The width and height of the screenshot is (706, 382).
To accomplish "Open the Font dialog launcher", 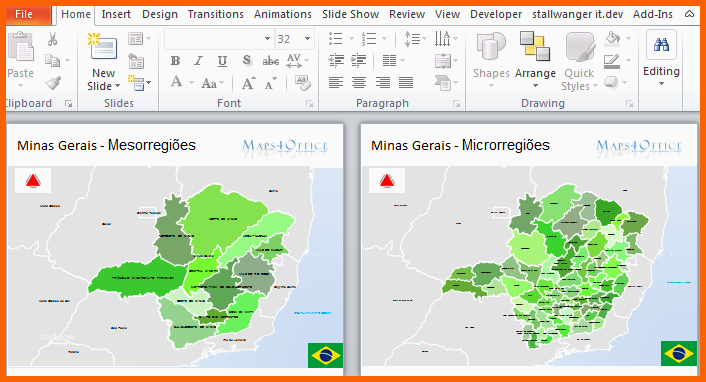I will pos(309,104).
